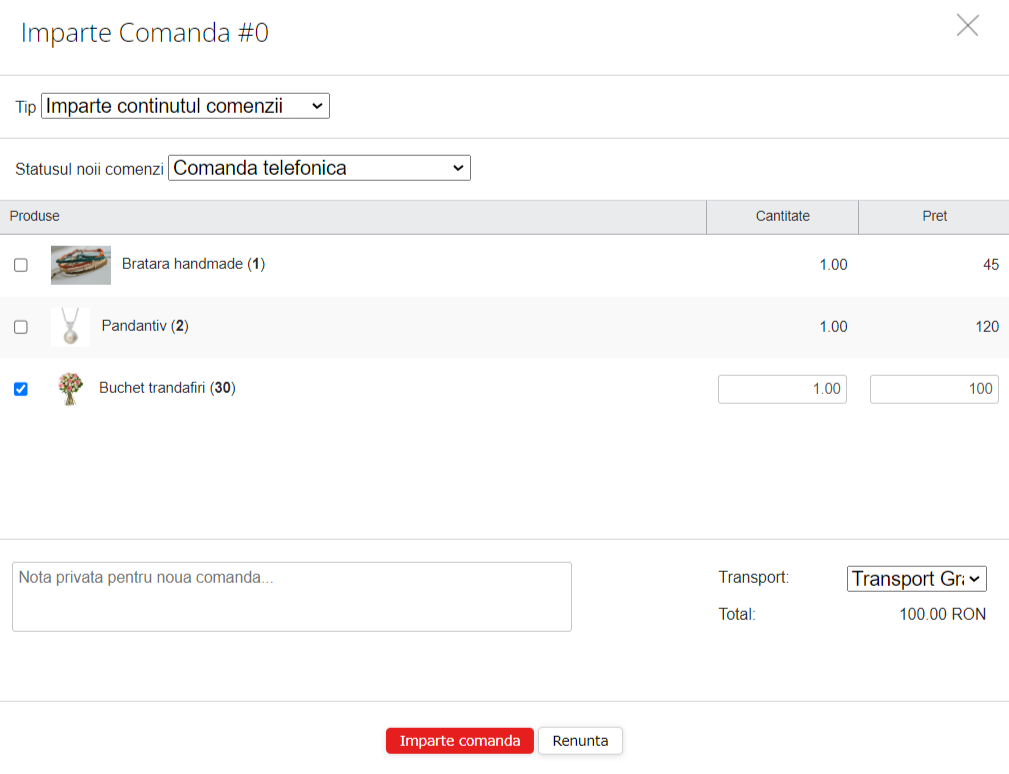Enable the Pandantiv product checkbox
The image size is (1009, 774).
pyautogui.click(x=21, y=327)
